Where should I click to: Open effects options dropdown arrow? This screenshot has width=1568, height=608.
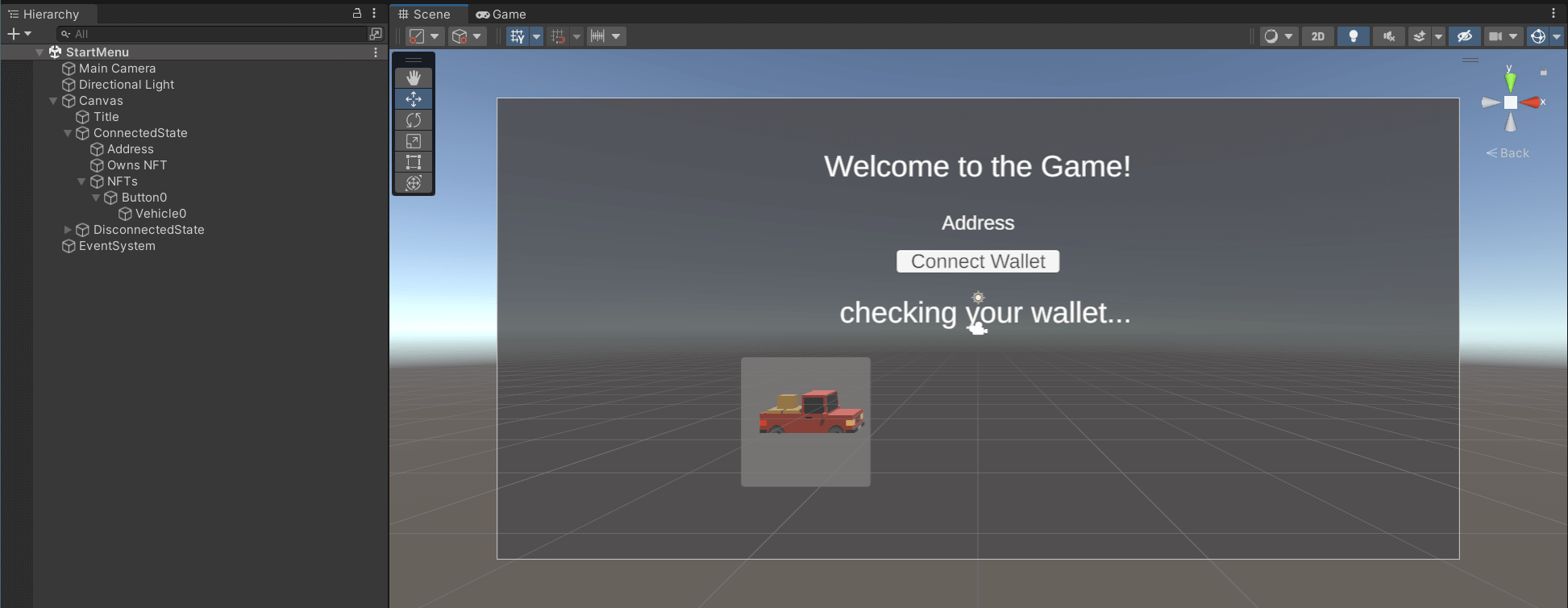tap(1438, 36)
